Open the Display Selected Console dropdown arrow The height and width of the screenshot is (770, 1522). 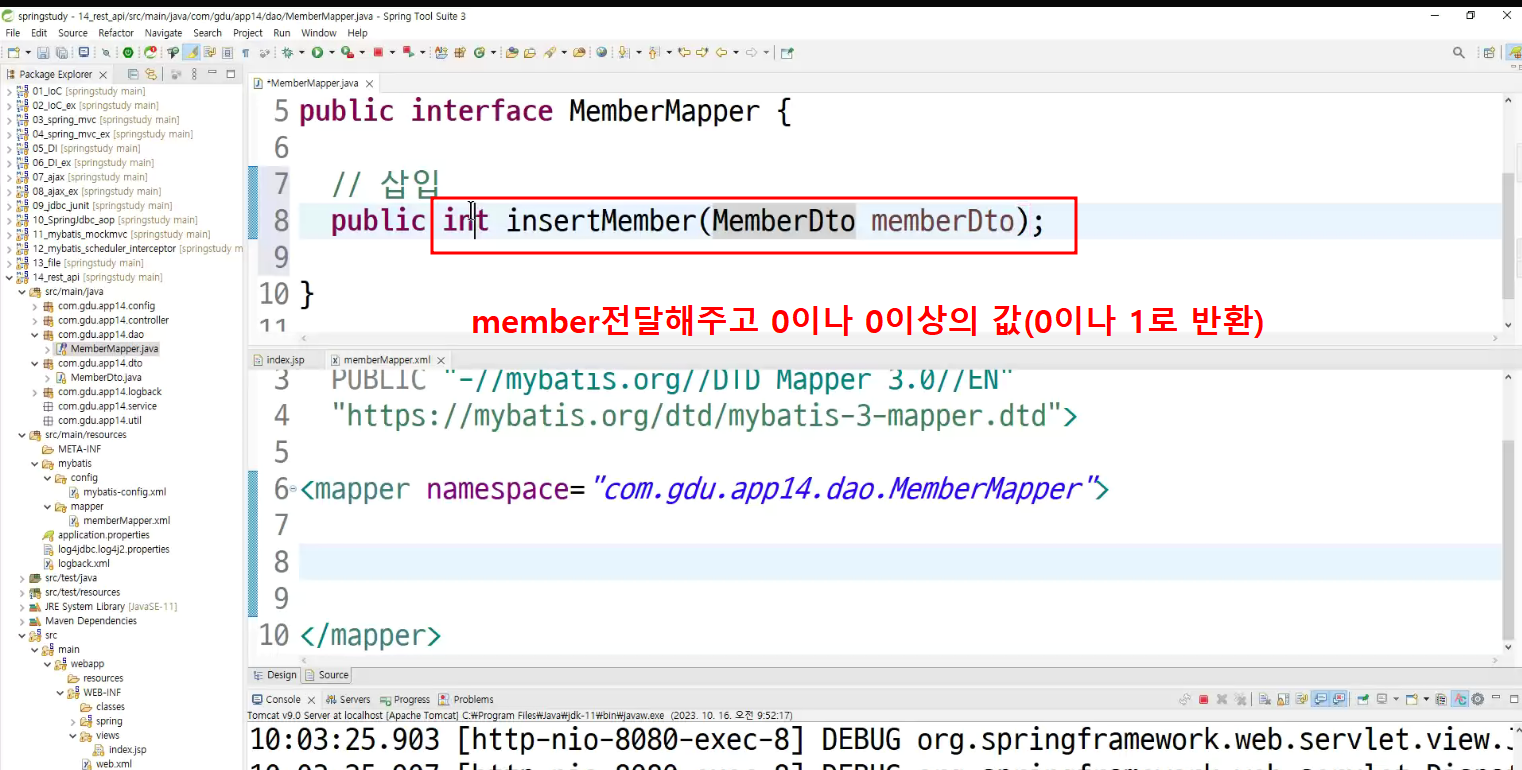click(1396, 700)
